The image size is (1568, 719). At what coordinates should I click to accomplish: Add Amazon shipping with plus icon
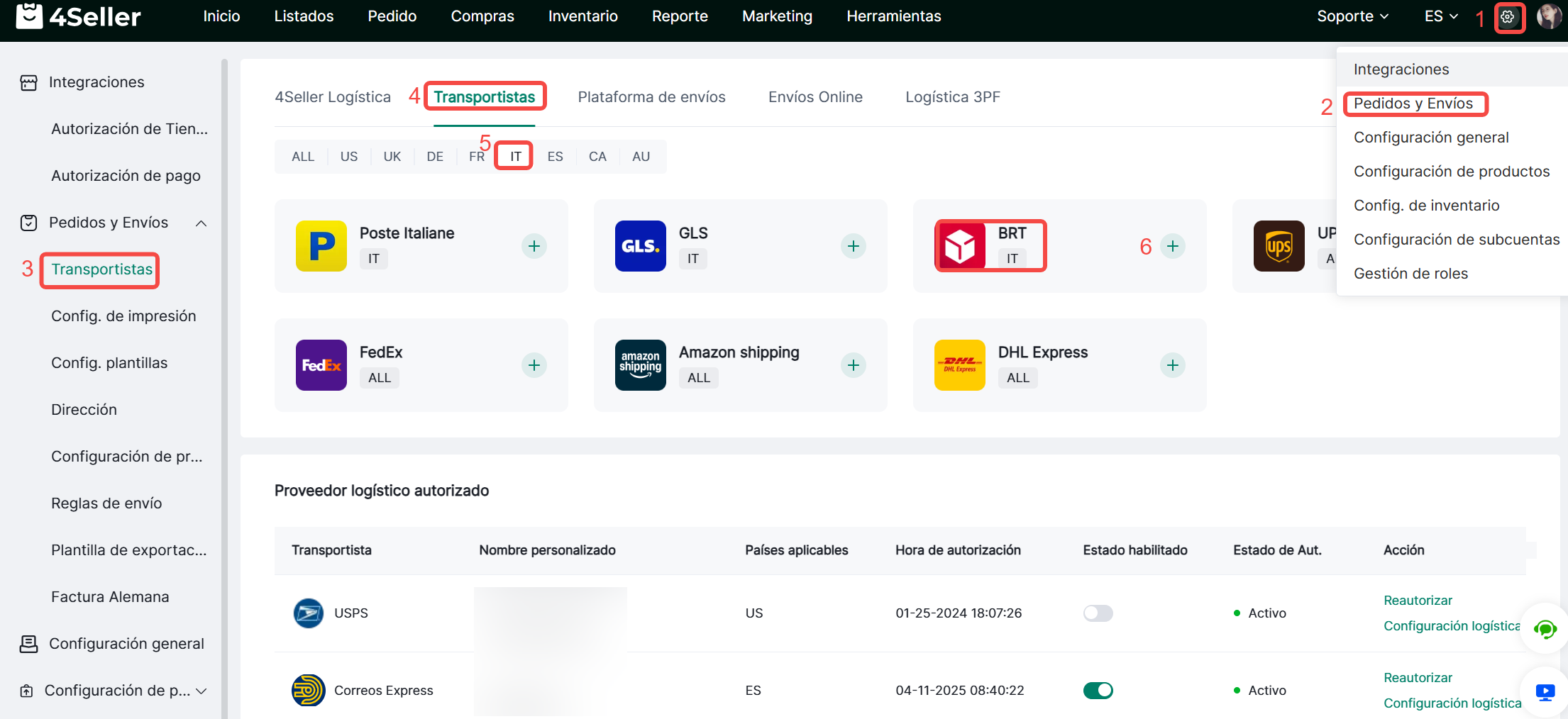pos(854,365)
